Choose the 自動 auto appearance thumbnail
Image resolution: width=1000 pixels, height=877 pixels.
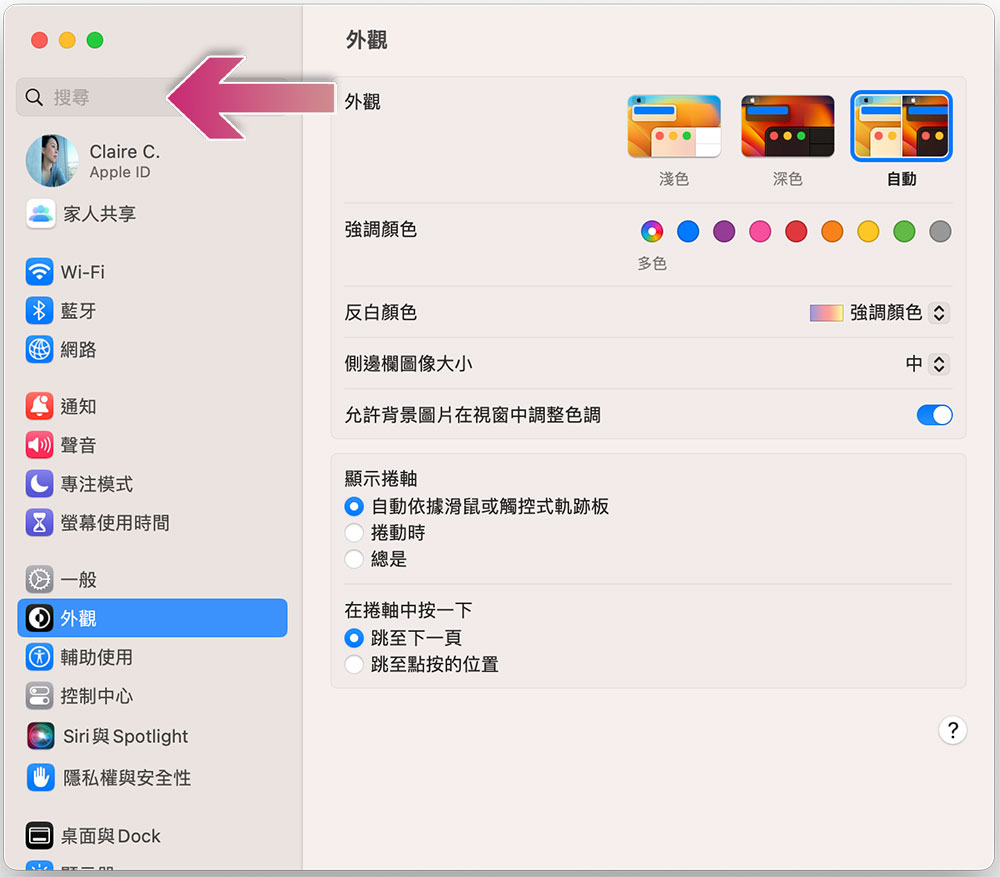pos(901,126)
